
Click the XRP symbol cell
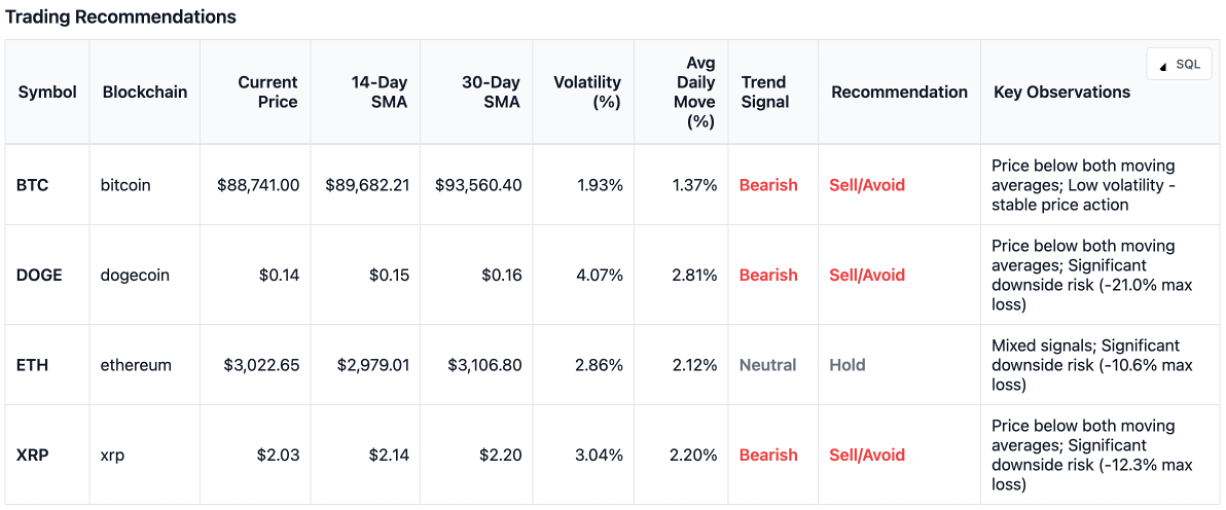[x=33, y=455]
